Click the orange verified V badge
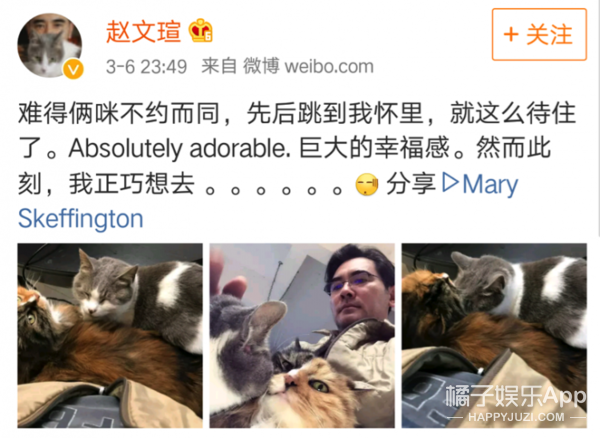This screenshot has height=438, width=600. coord(73,69)
